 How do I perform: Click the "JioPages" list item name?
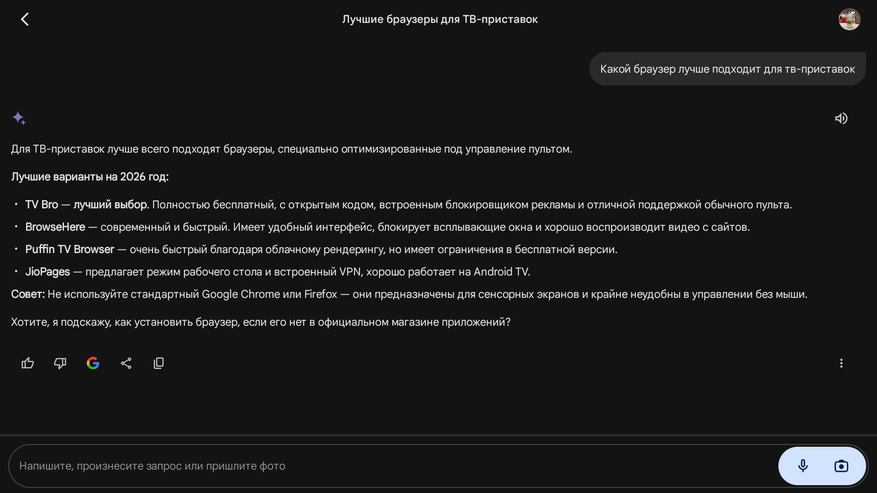click(48, 271)
